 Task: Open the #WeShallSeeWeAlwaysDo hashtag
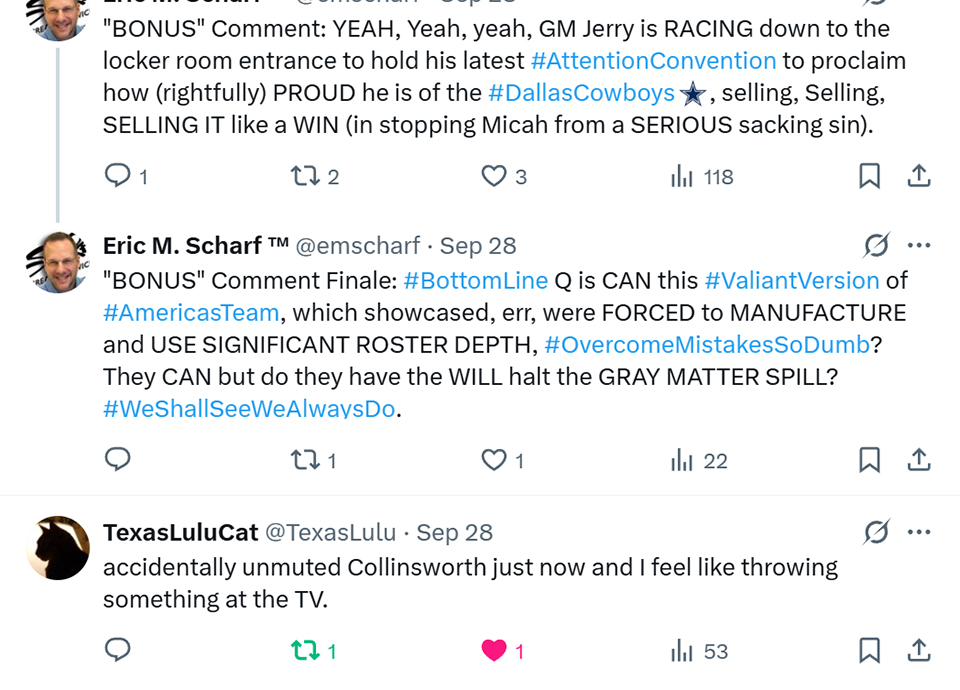click(x=249, y=409)
